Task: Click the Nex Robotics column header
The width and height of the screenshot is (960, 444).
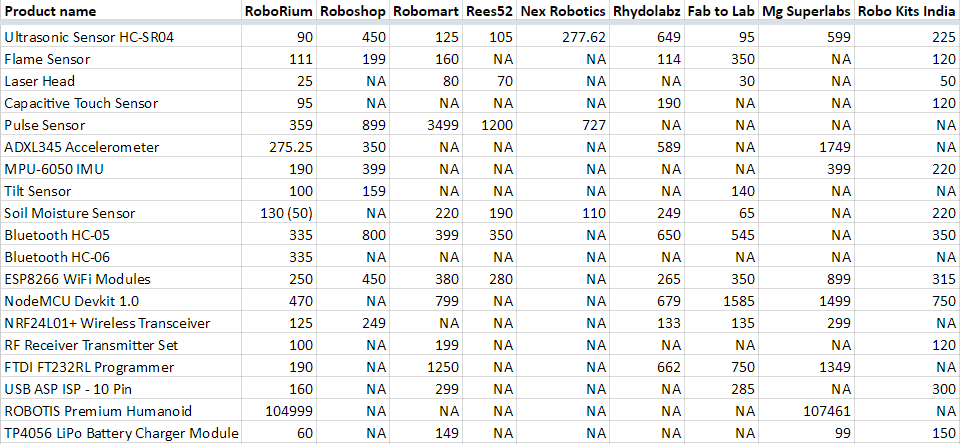Action: coord(563,10)
